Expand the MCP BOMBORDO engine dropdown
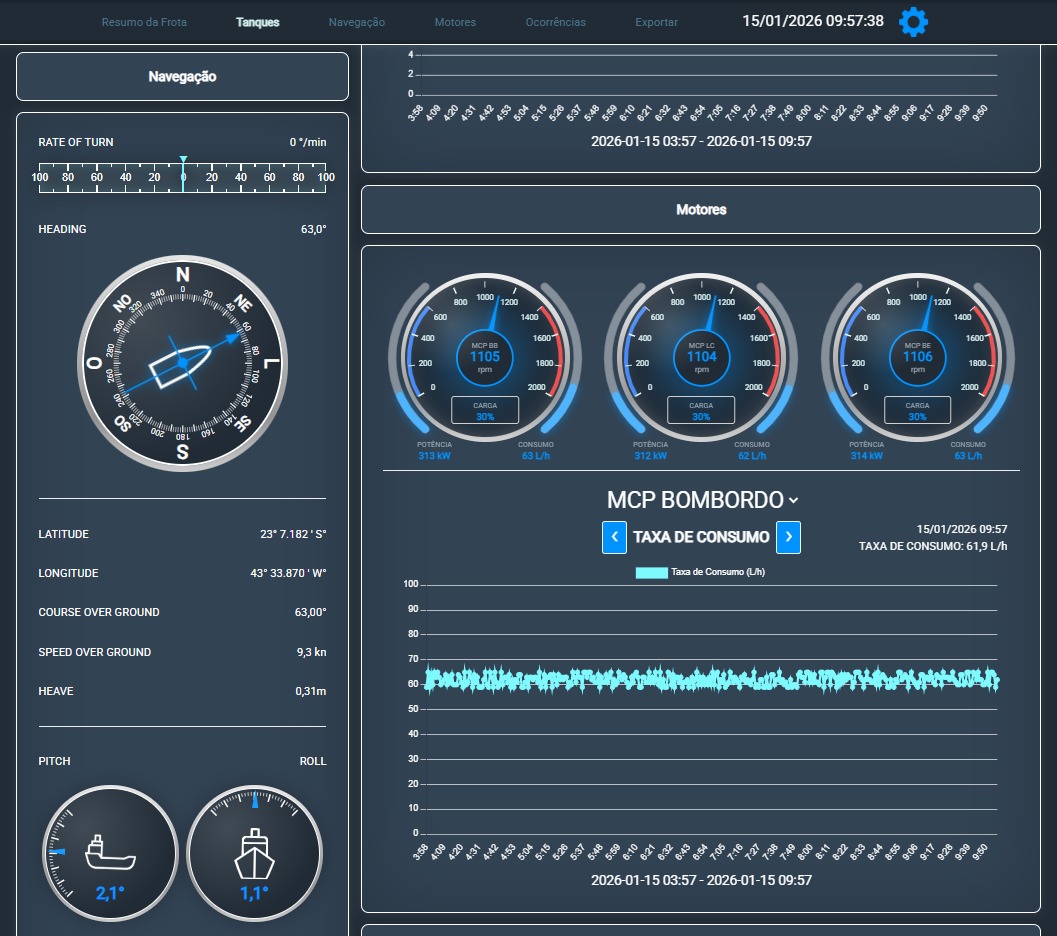The height and width of the screenshot is (936, 1057). click(702, 500)
